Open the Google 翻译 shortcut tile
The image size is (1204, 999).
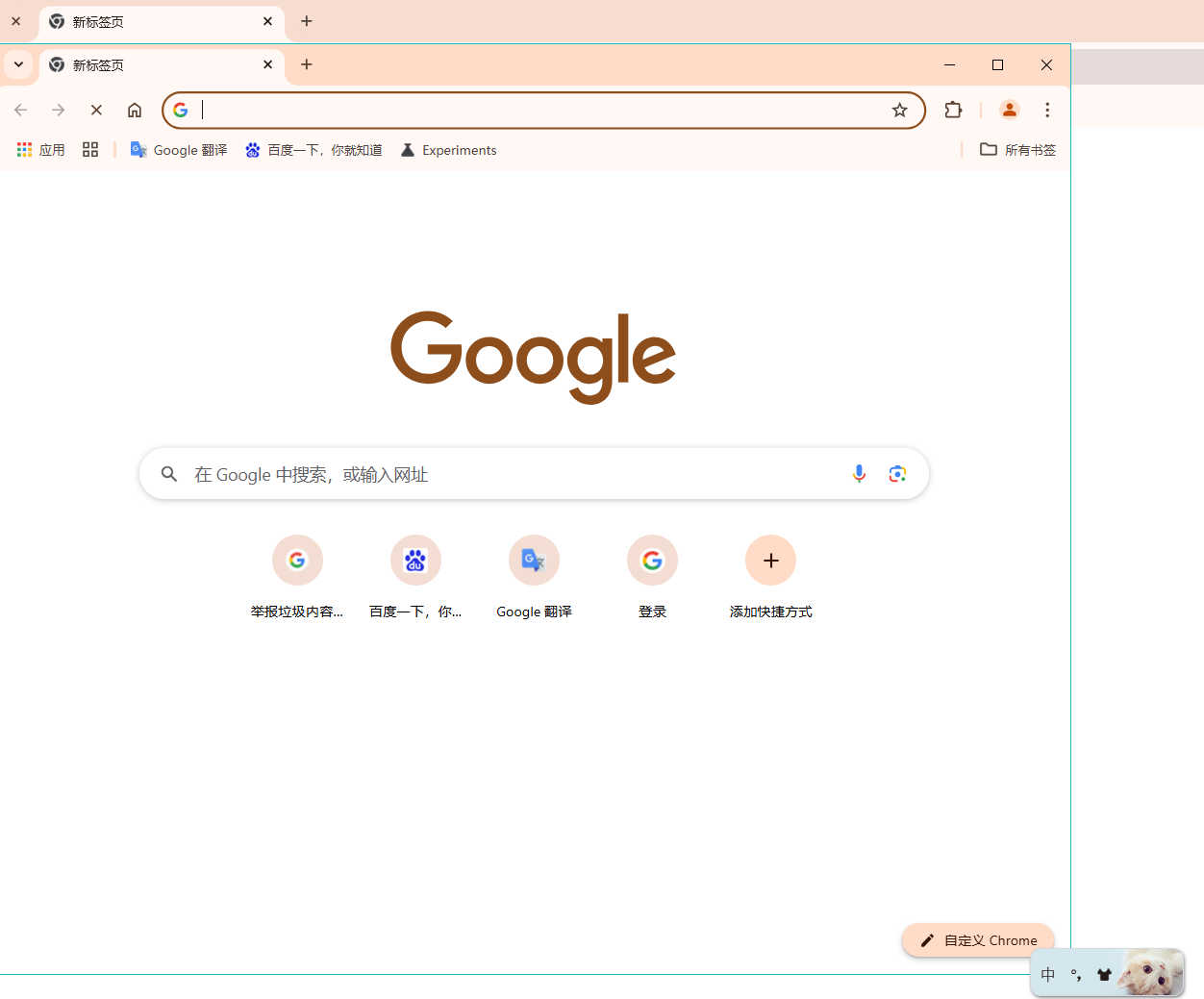534,577
